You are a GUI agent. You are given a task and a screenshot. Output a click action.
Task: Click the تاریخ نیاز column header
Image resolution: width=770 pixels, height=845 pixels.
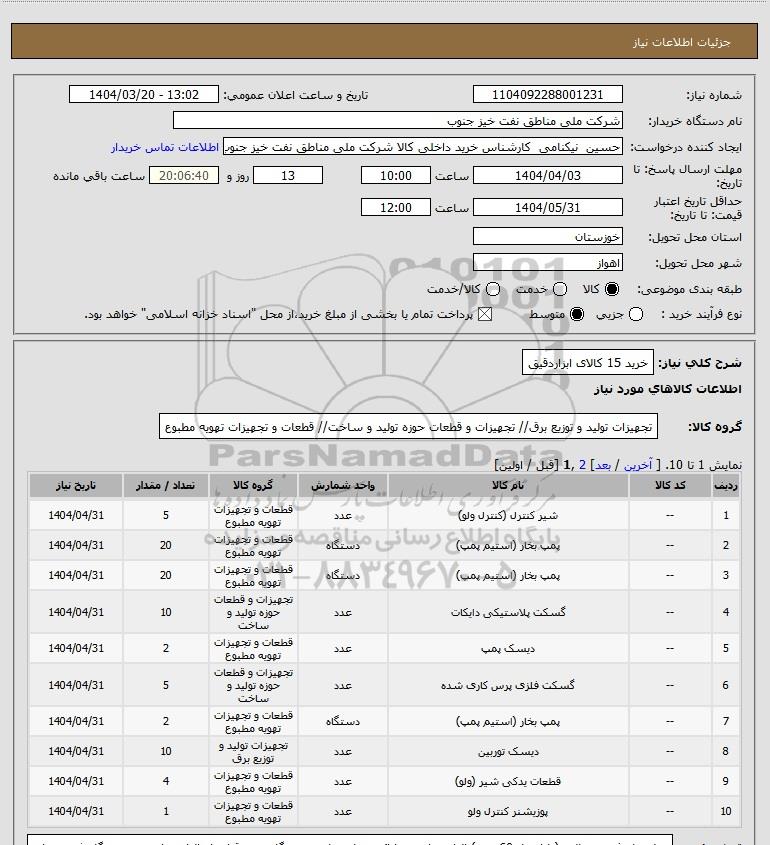(x=75, y=485)
